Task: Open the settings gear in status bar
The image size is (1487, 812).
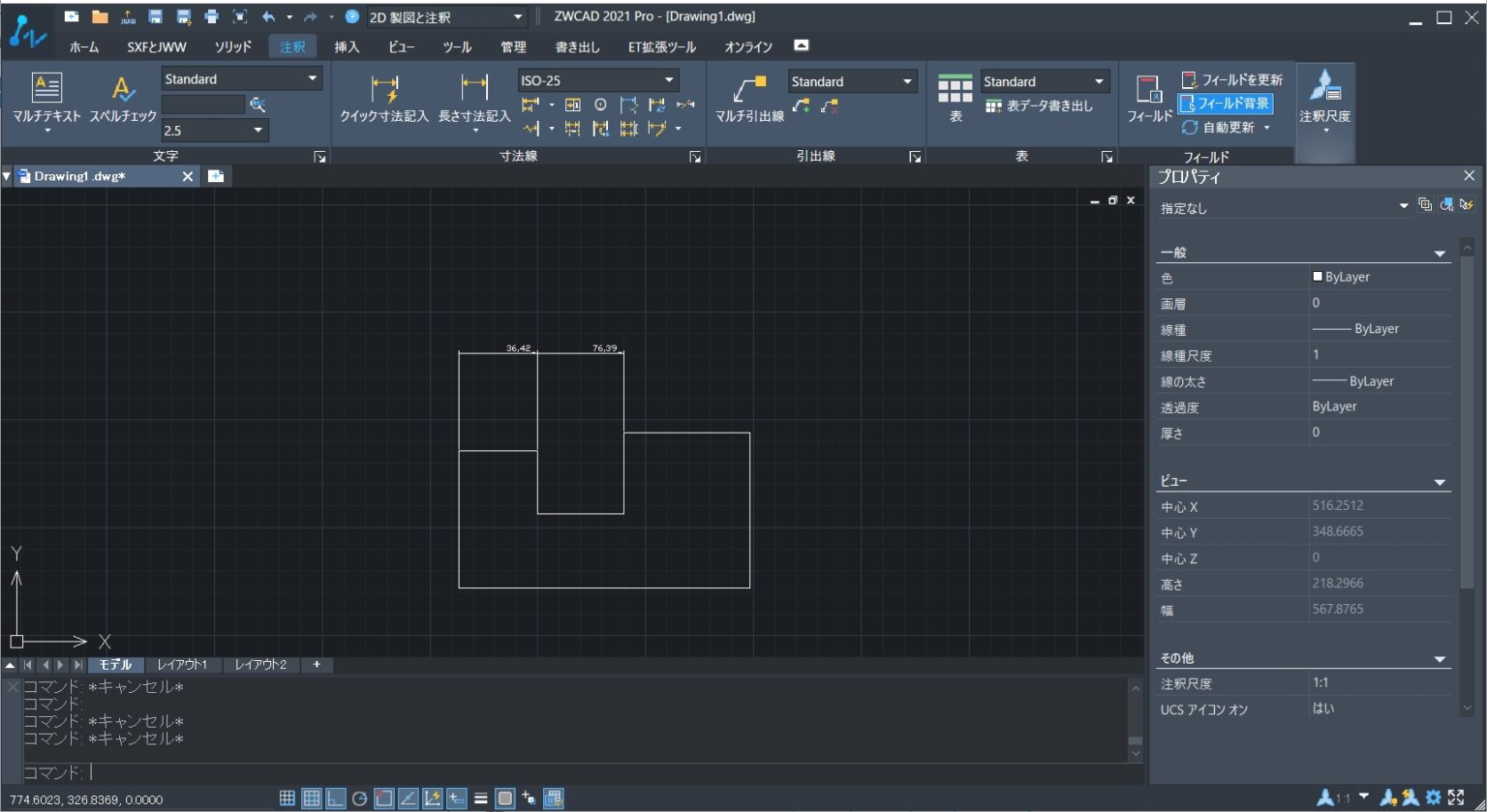Action: coord(1434,797)
